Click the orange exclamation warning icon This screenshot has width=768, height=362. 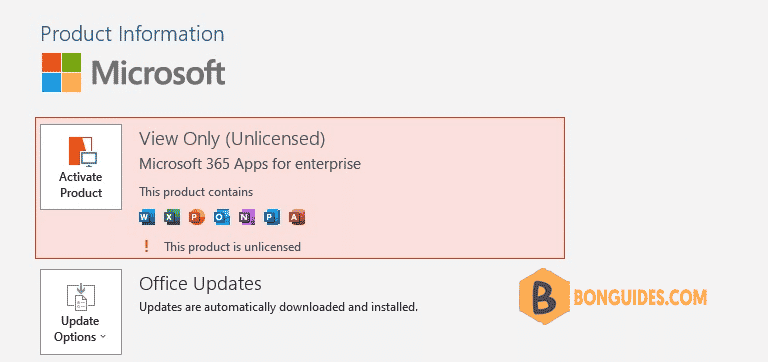(146, 246)
